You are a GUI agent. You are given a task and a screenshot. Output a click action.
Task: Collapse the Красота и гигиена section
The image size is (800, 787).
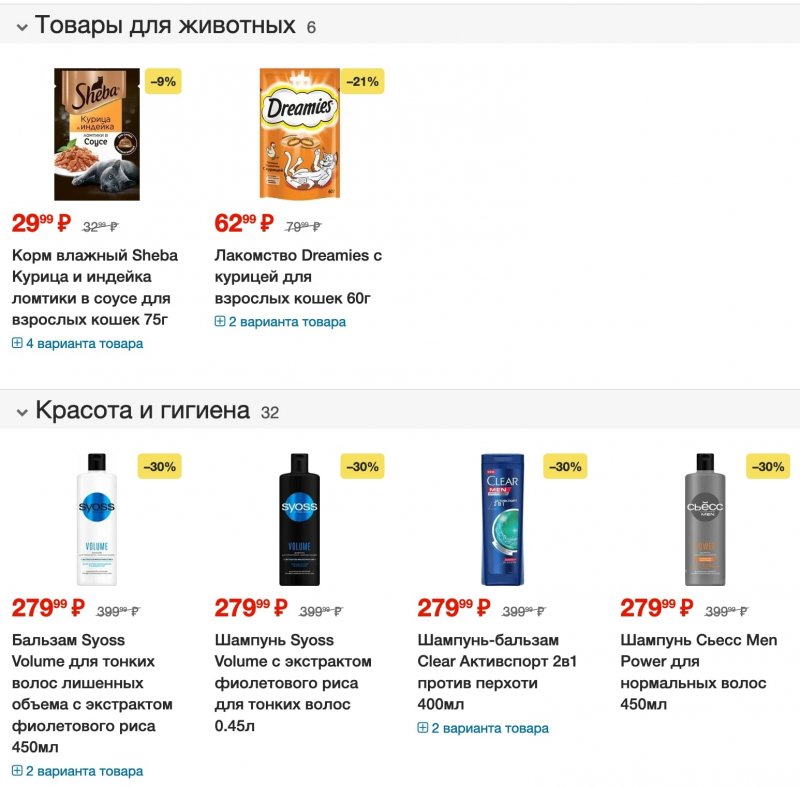pos(21,411)
